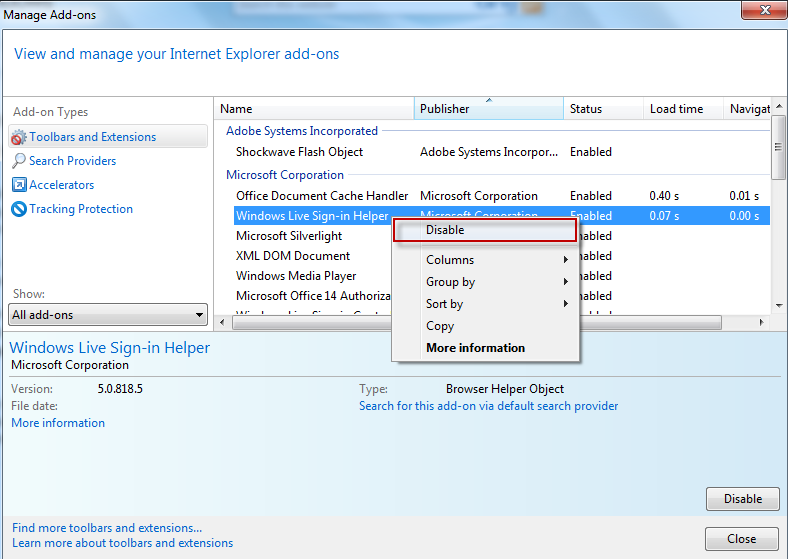
Task: Click the horizontal scrollbar right arrow
Action: coord(762,323)
